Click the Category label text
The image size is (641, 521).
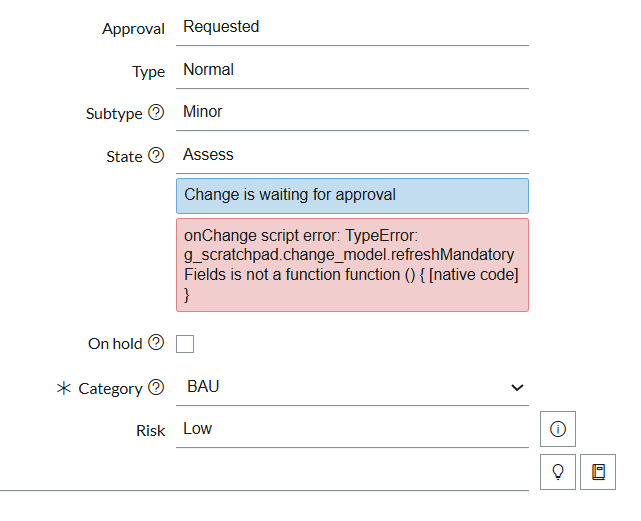point(110,389)
